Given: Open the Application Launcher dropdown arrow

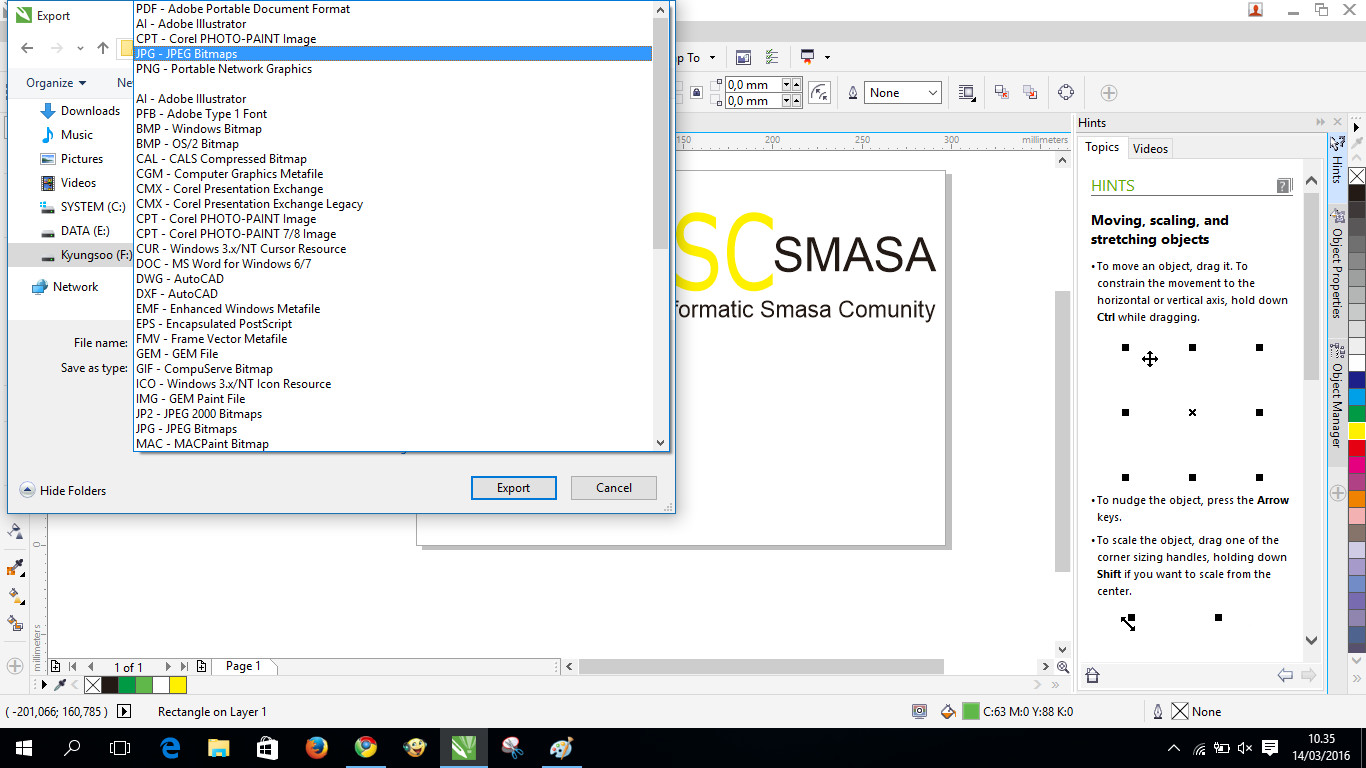Looking at the screenshot, I should pos(828,58).
